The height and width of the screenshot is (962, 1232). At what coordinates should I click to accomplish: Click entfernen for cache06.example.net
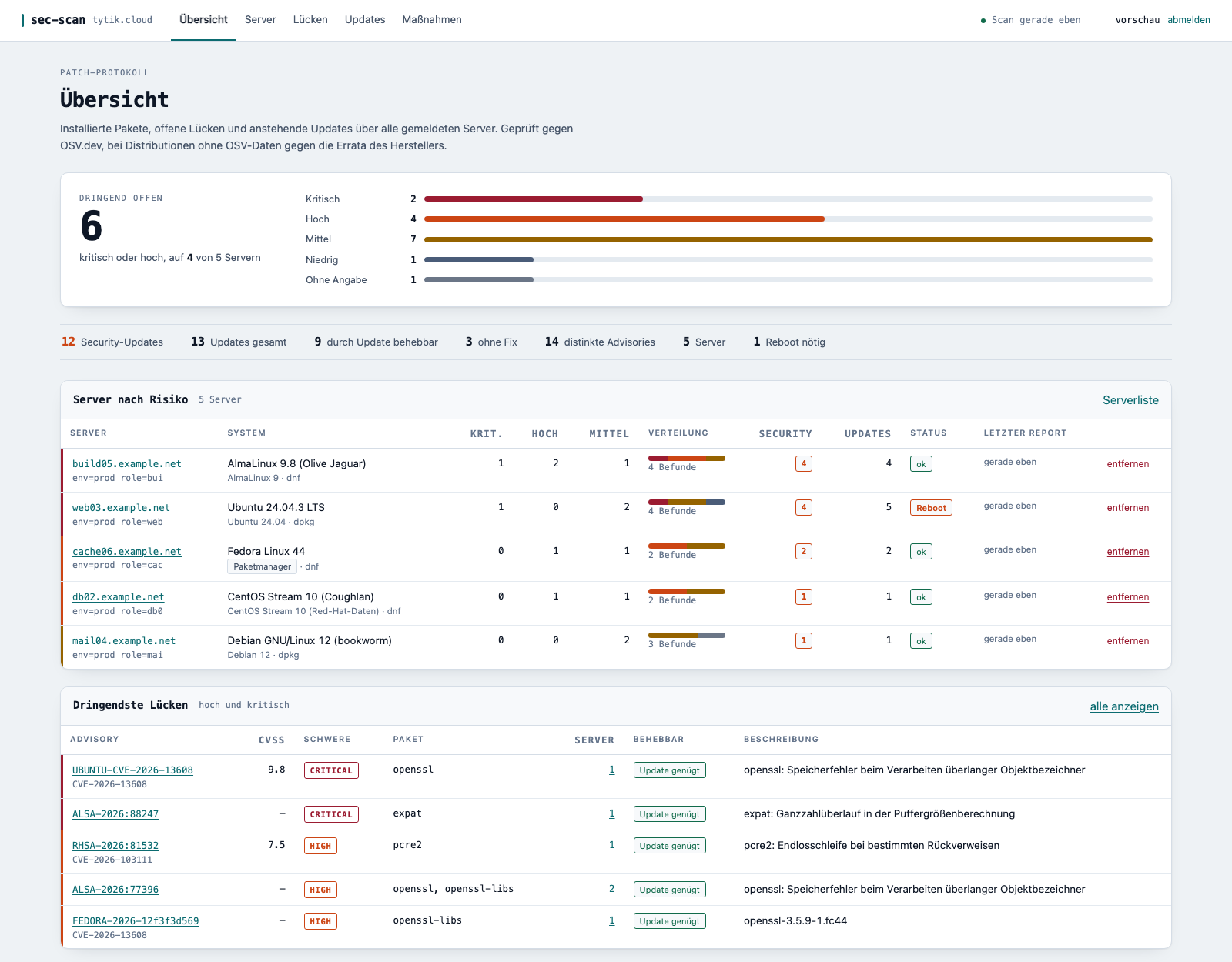tap(1127, 552)
